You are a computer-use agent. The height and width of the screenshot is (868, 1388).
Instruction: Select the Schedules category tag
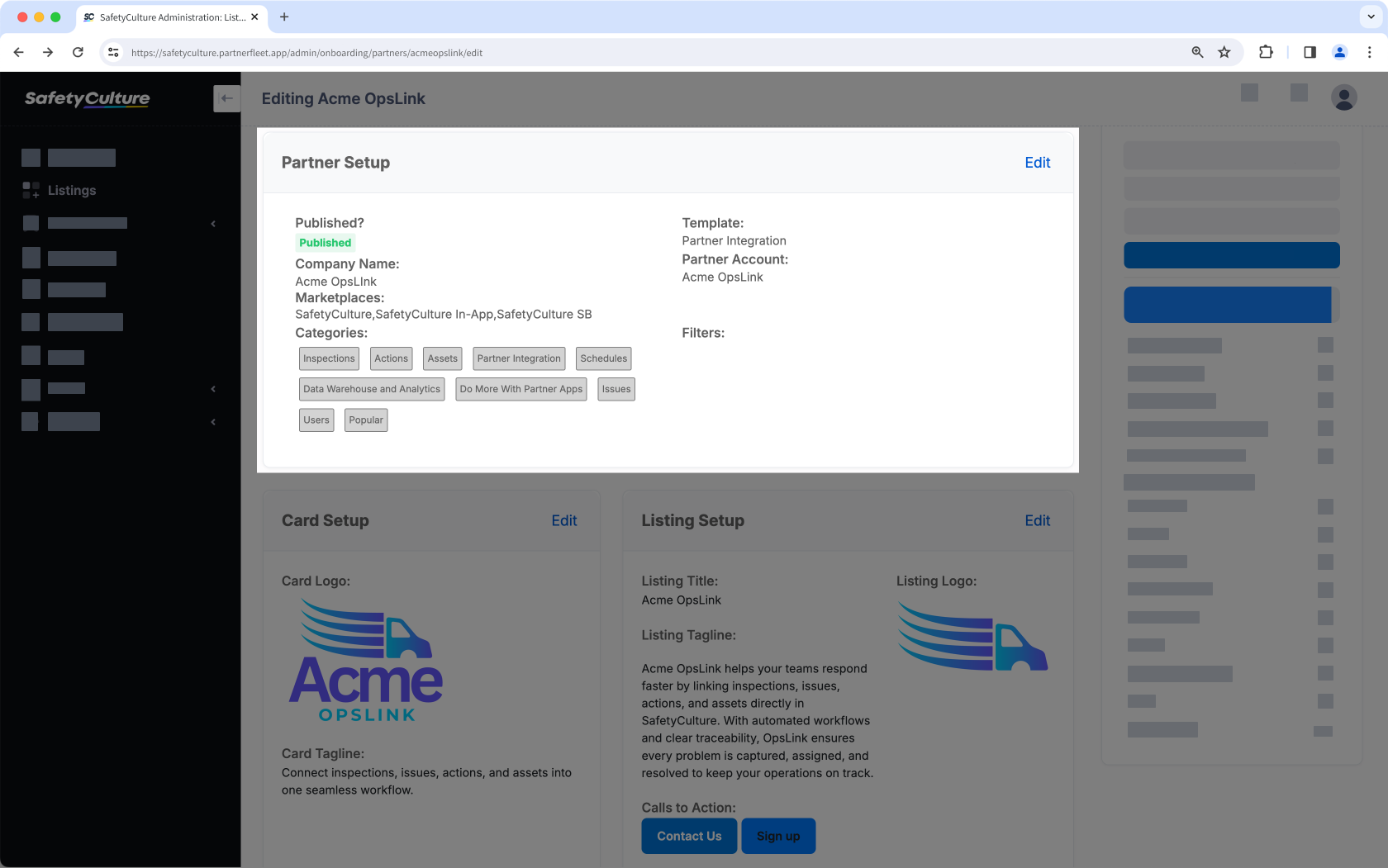(604, 358)
